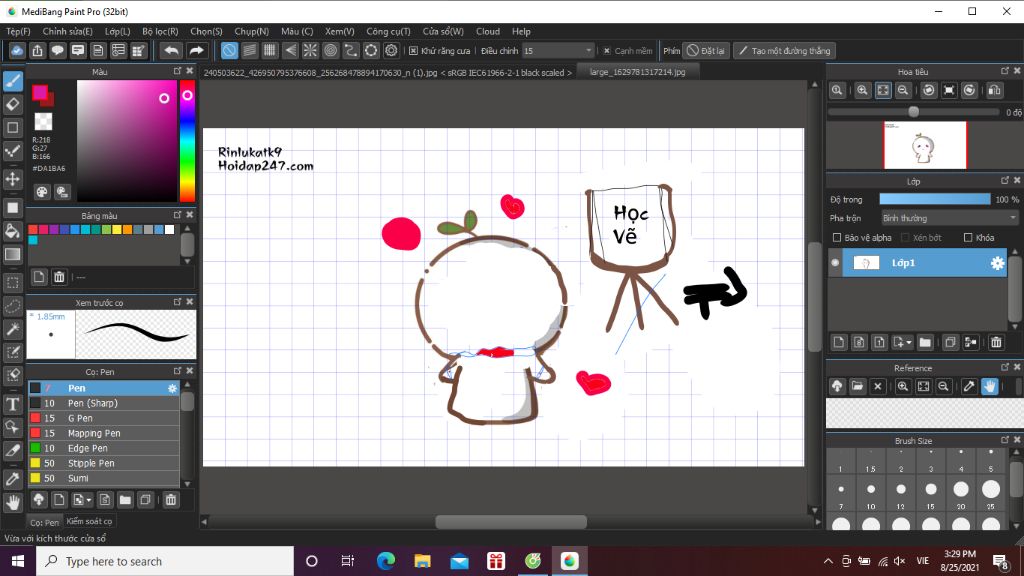Select the concentric circle snap icon
The width and height of the screenshot is (1024, 576).
coord(330,50)
